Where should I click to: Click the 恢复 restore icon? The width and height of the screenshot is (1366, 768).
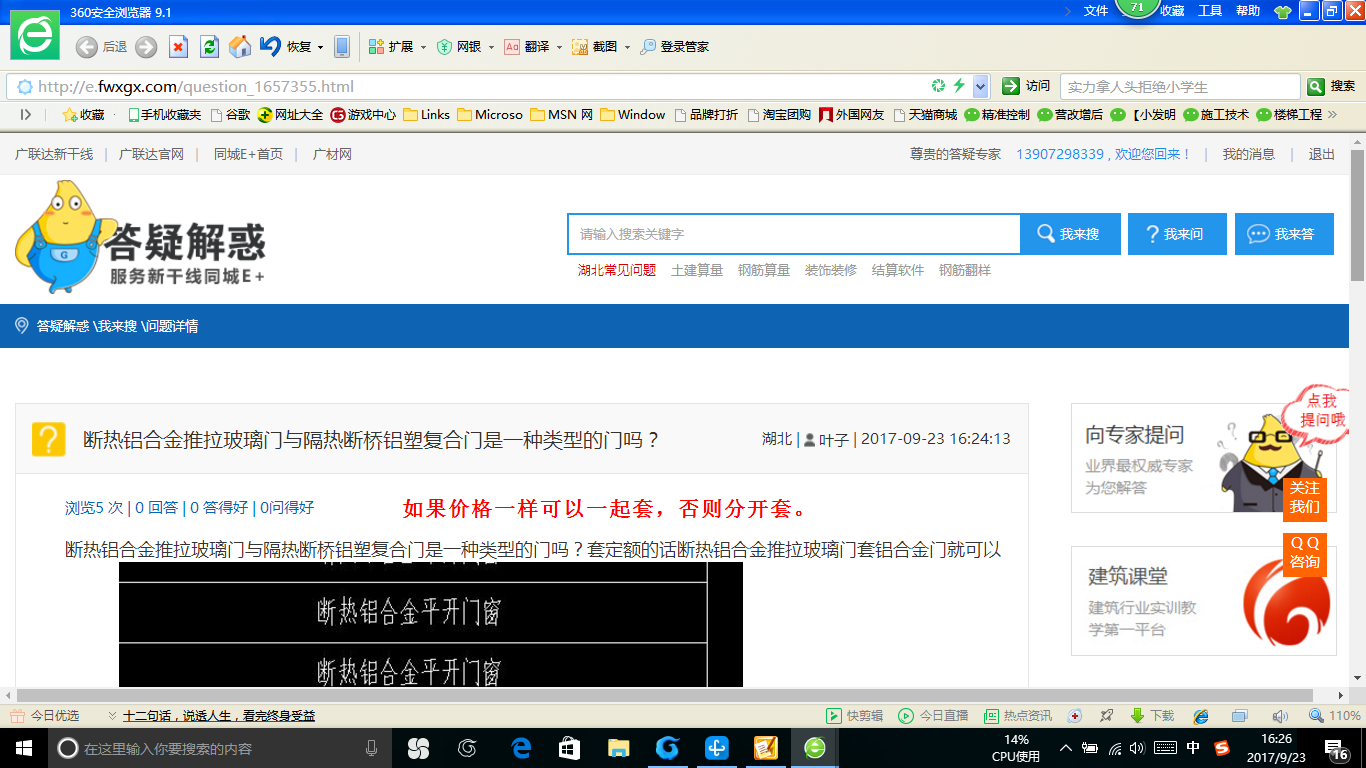[270, 46]
